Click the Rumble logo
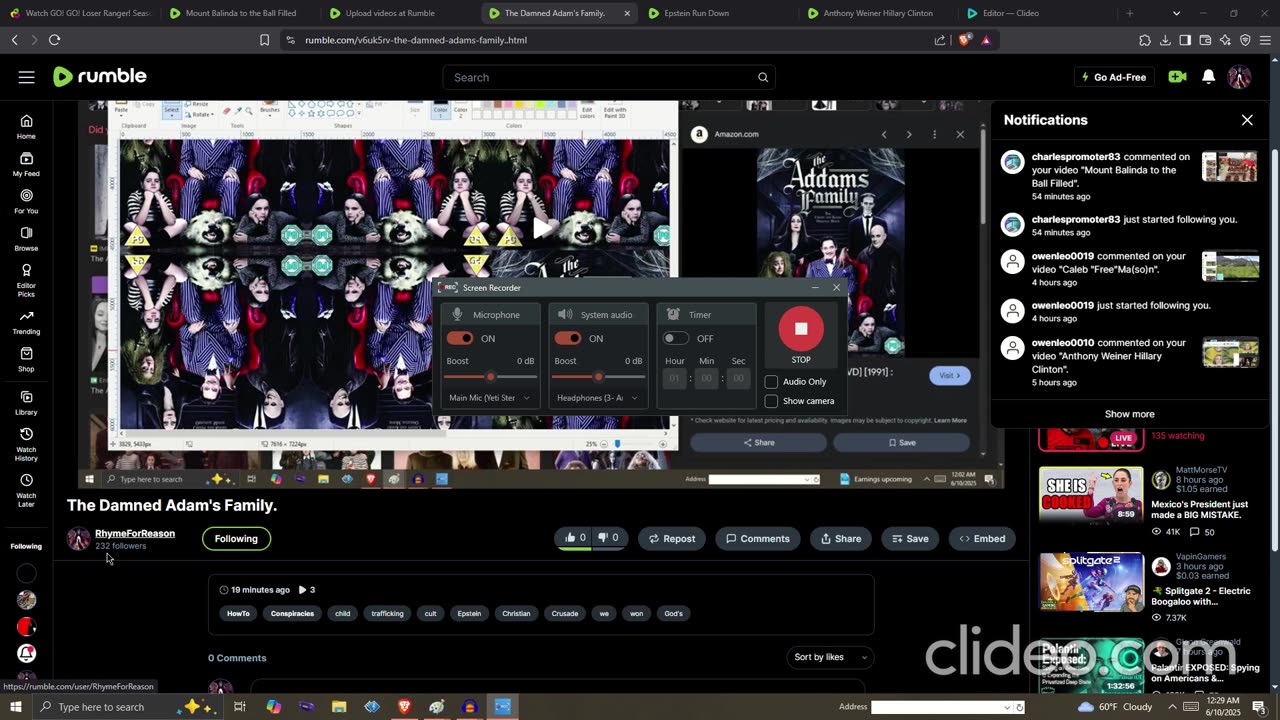 click(100, 77)
